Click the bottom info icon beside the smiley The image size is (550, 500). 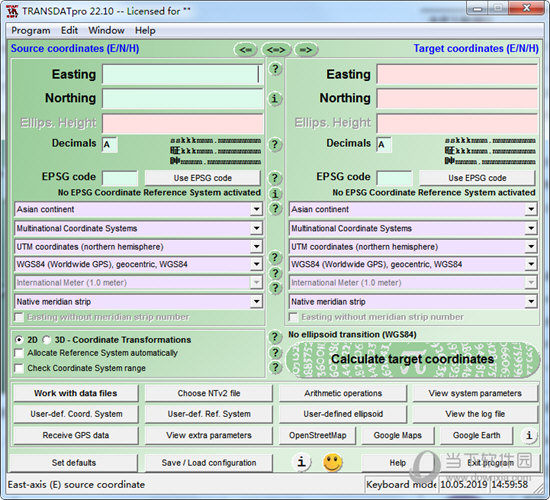coord(301,462)
